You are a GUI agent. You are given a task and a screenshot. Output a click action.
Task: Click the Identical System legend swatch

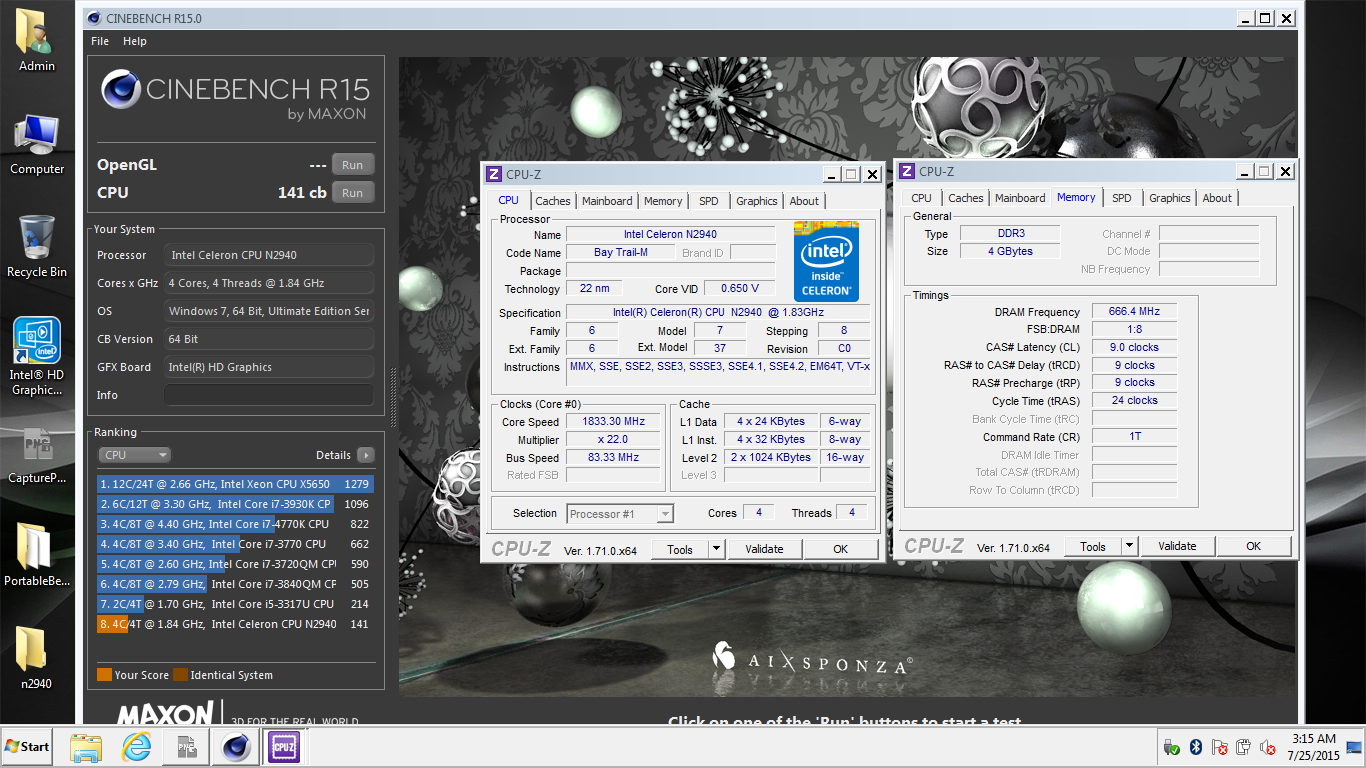(180, 675)
